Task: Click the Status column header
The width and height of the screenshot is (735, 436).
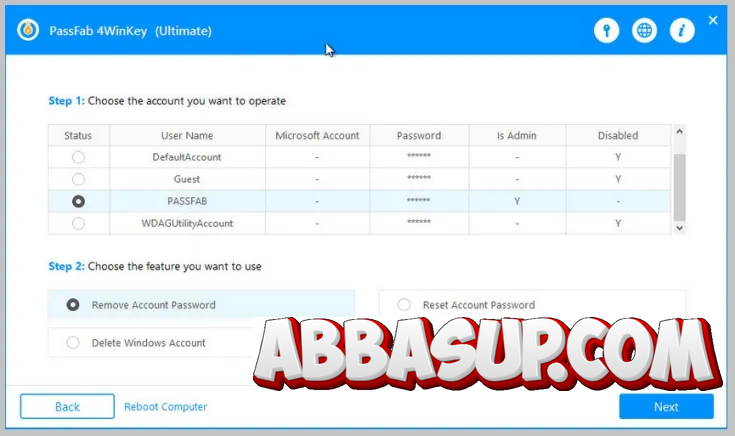Action: point(78,135)
